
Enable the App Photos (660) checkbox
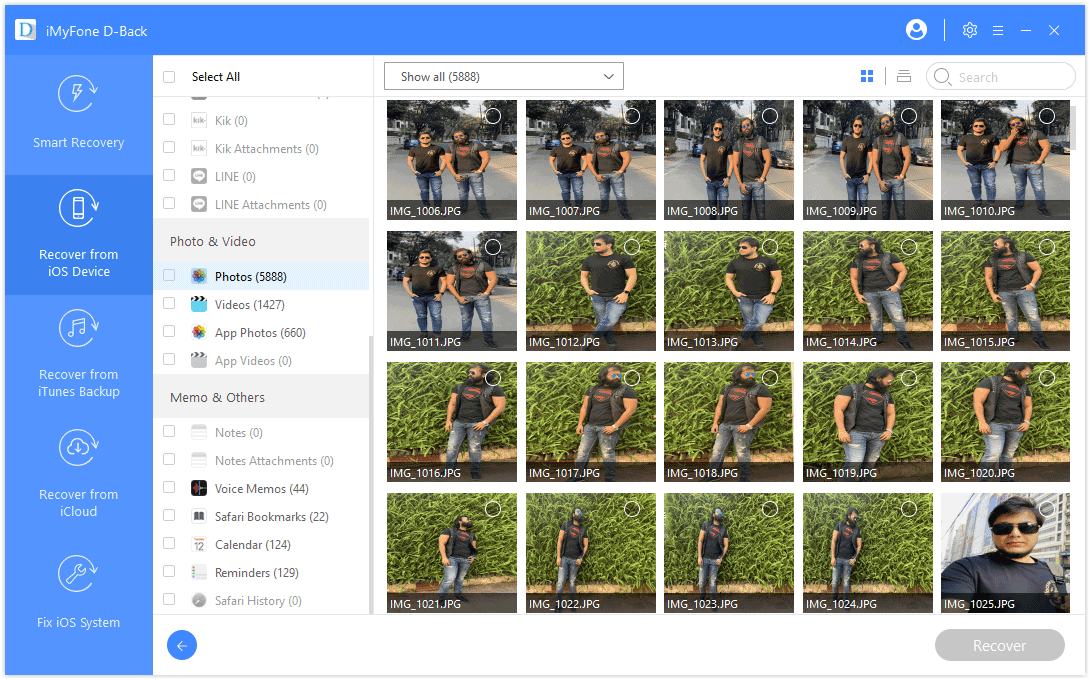click(169, 332)
